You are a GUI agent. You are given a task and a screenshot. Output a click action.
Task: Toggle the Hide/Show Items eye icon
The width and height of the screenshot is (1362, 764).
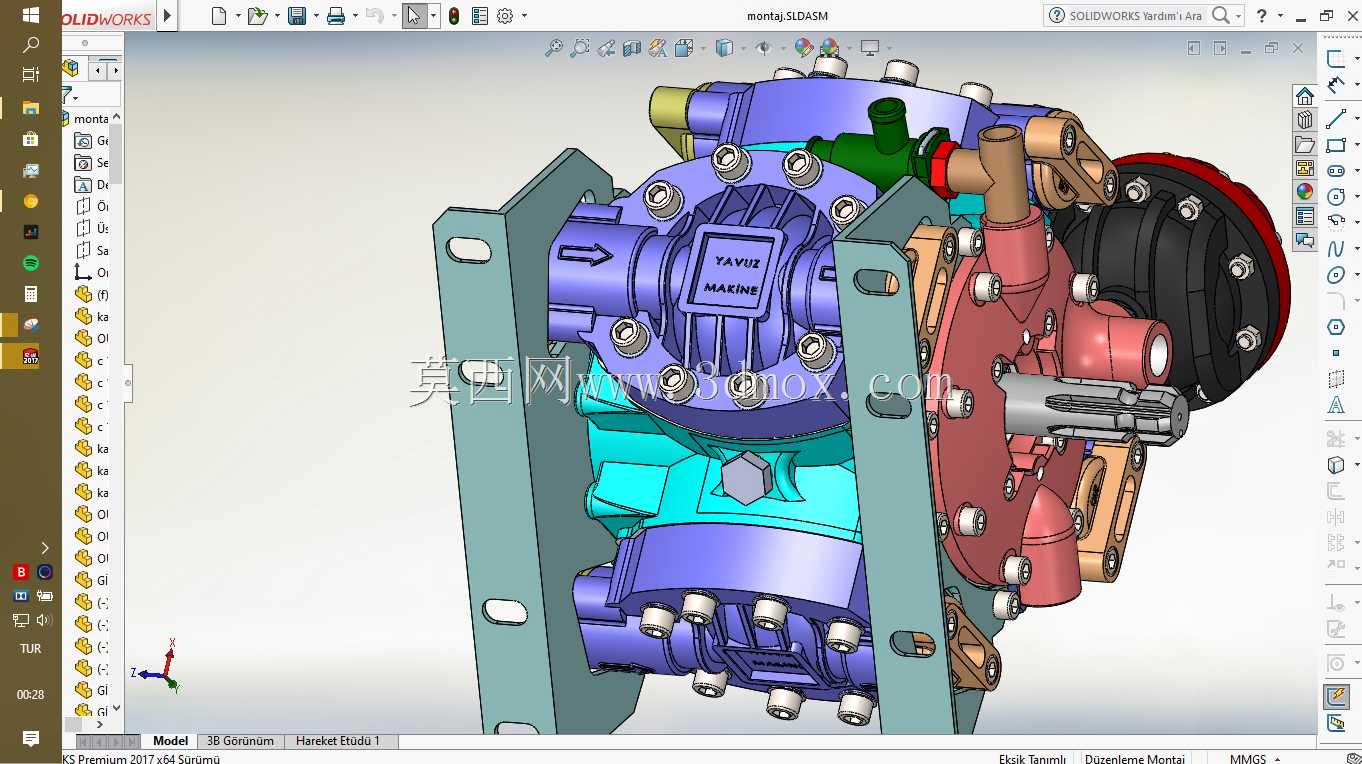pyautogui.click(x=764, y=48)
